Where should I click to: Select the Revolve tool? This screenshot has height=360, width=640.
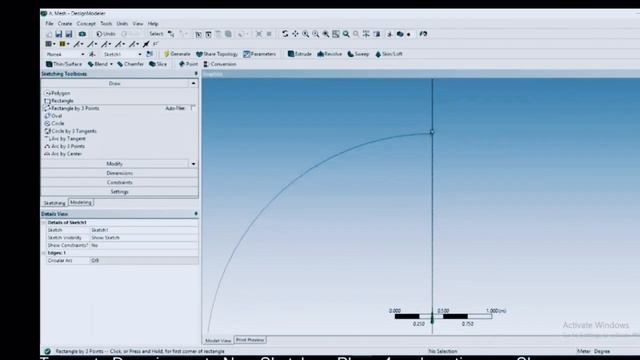329,54
